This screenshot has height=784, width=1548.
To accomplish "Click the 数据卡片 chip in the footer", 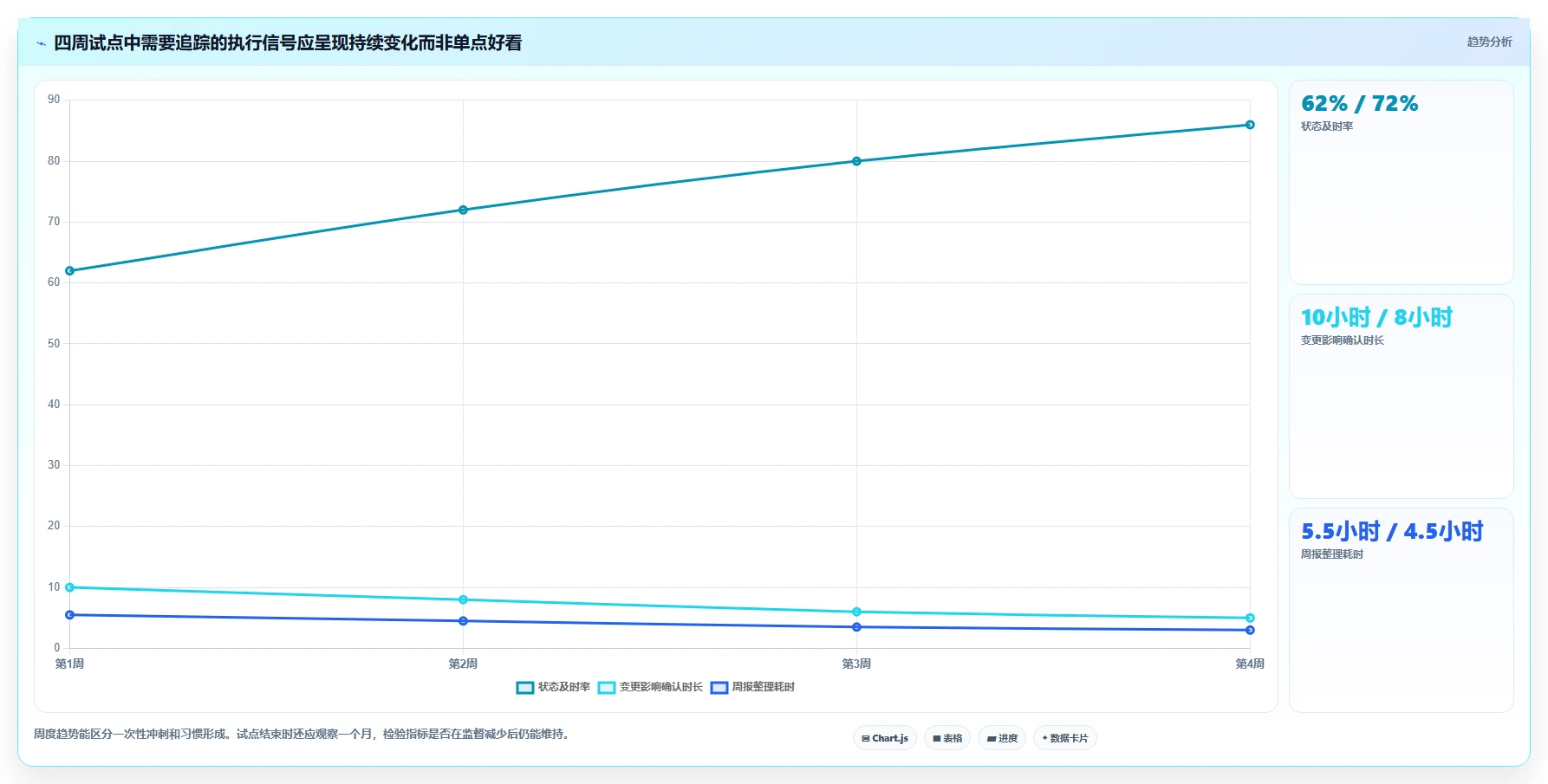I will click(1065, 738).
